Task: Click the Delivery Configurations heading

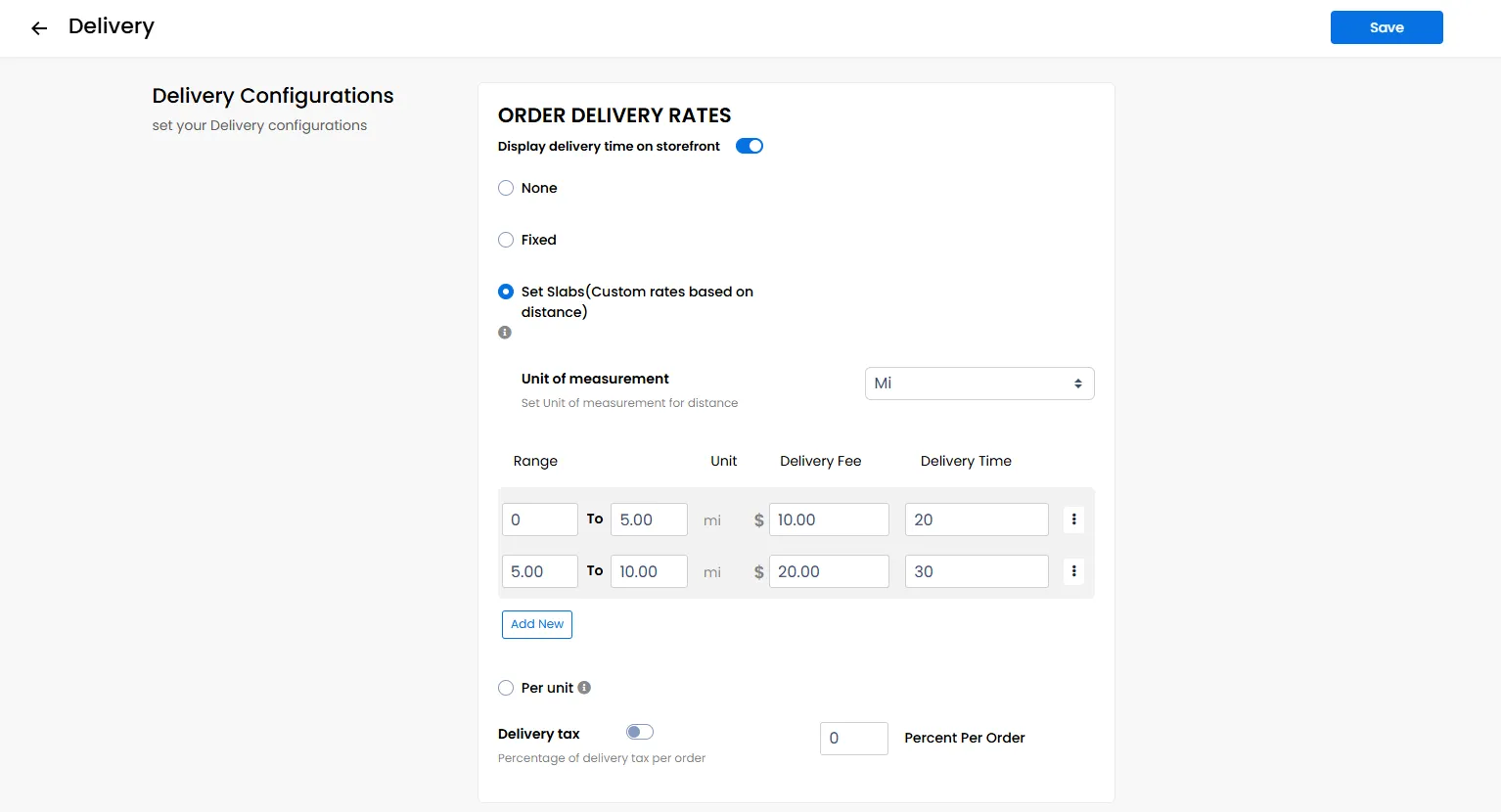Action: [273, 96]
